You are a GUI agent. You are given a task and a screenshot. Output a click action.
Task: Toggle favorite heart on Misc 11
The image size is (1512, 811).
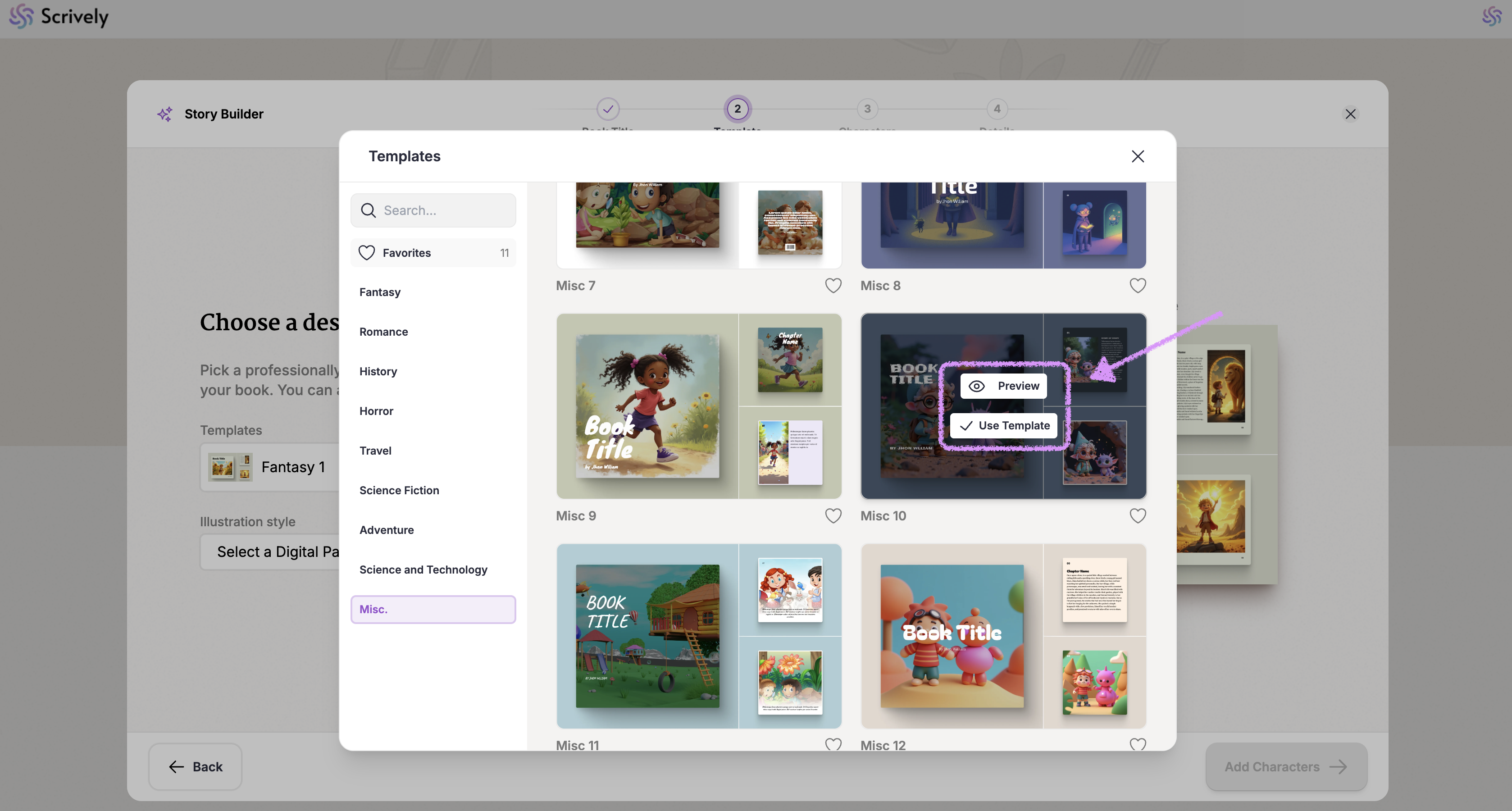pos(833,744)
